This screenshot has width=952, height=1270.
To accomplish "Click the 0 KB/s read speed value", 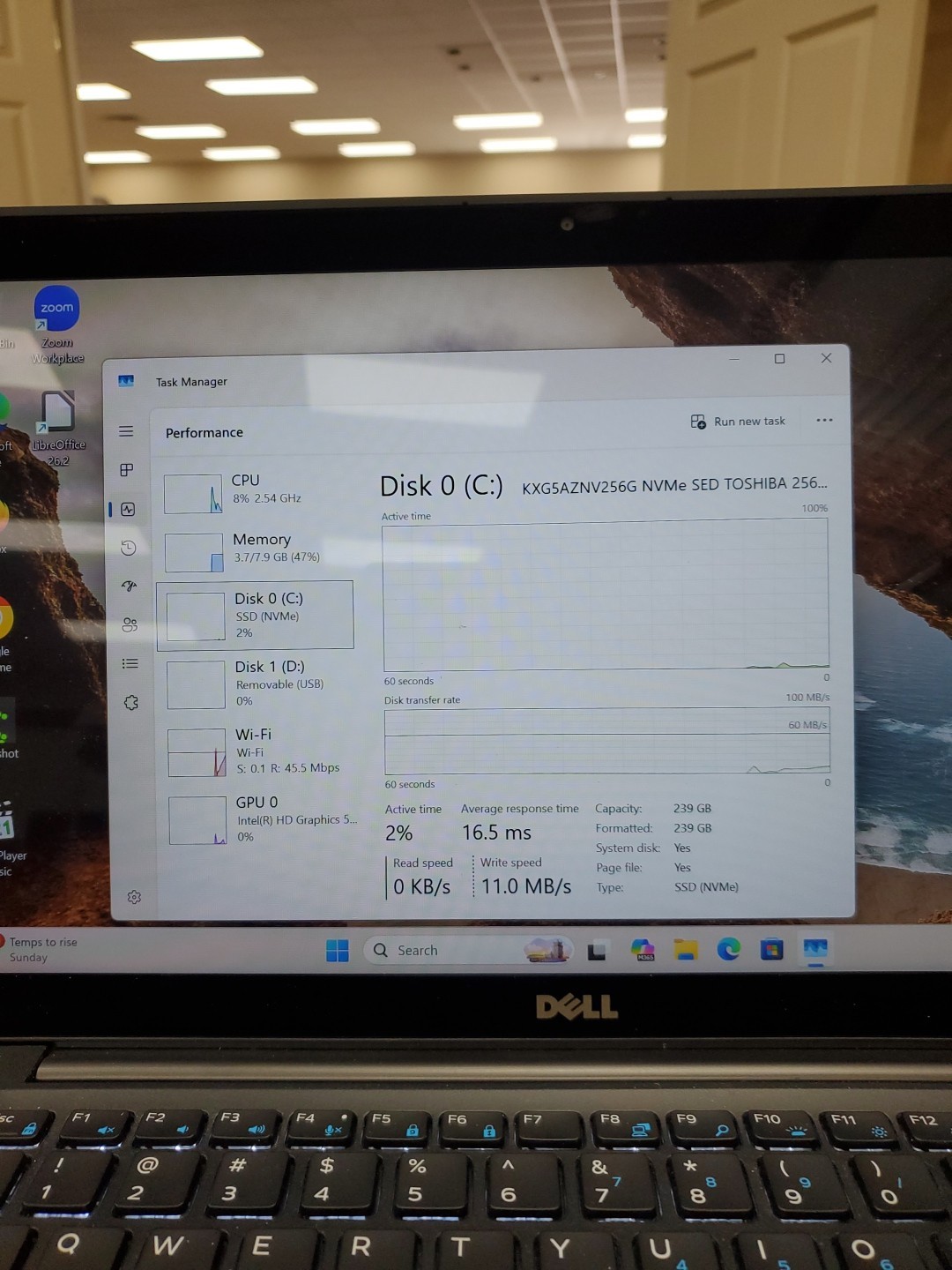I will (422, 886).
